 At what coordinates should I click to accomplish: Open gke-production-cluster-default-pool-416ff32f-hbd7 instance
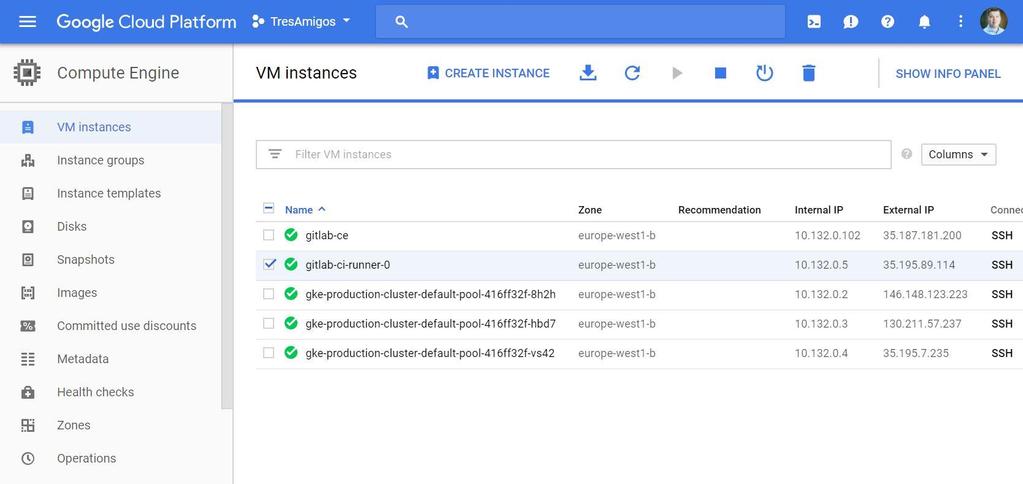pos(431,324)
